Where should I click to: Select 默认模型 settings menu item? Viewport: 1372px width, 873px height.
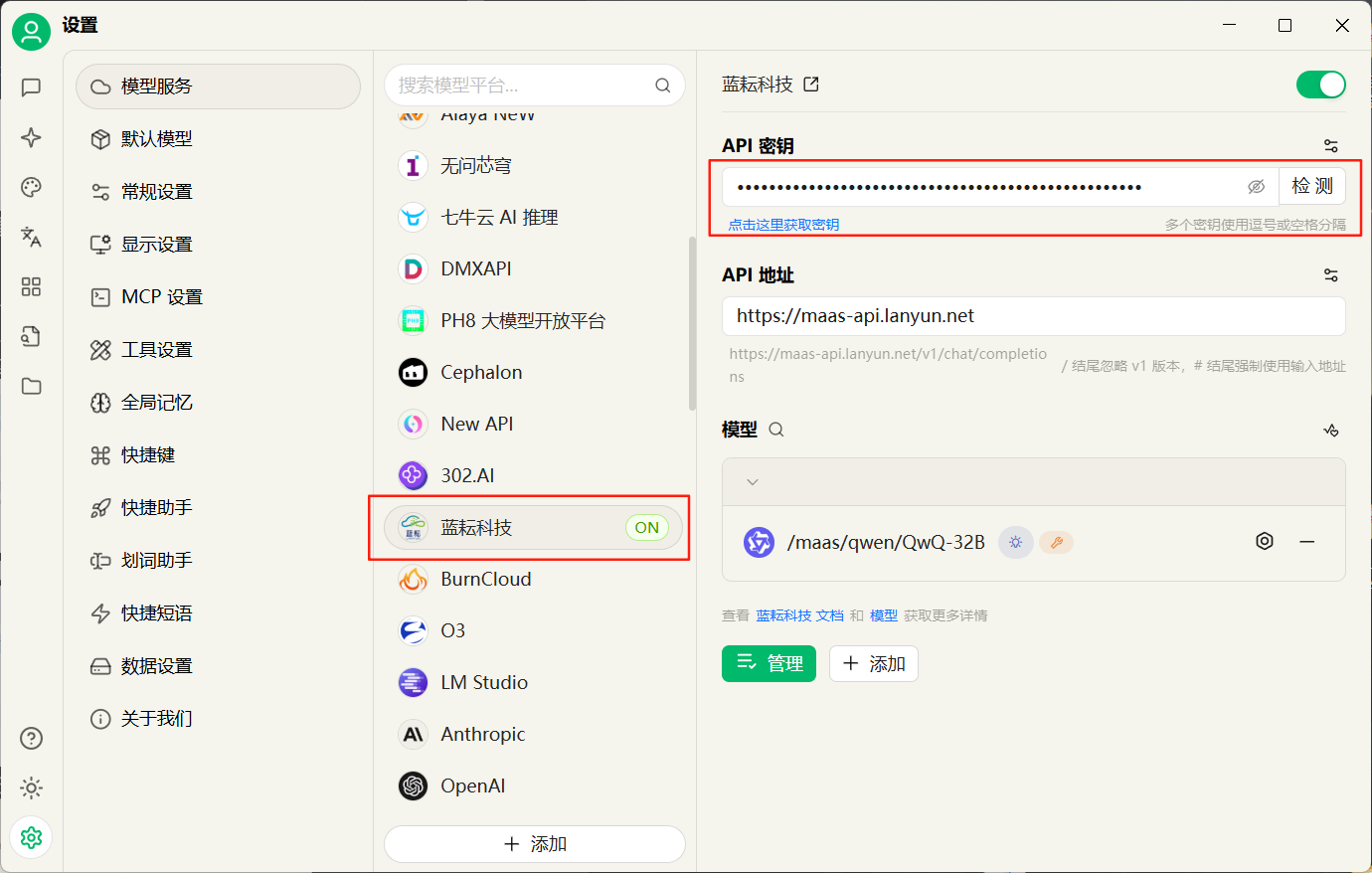pyautogui.click(x=218, y=139)
